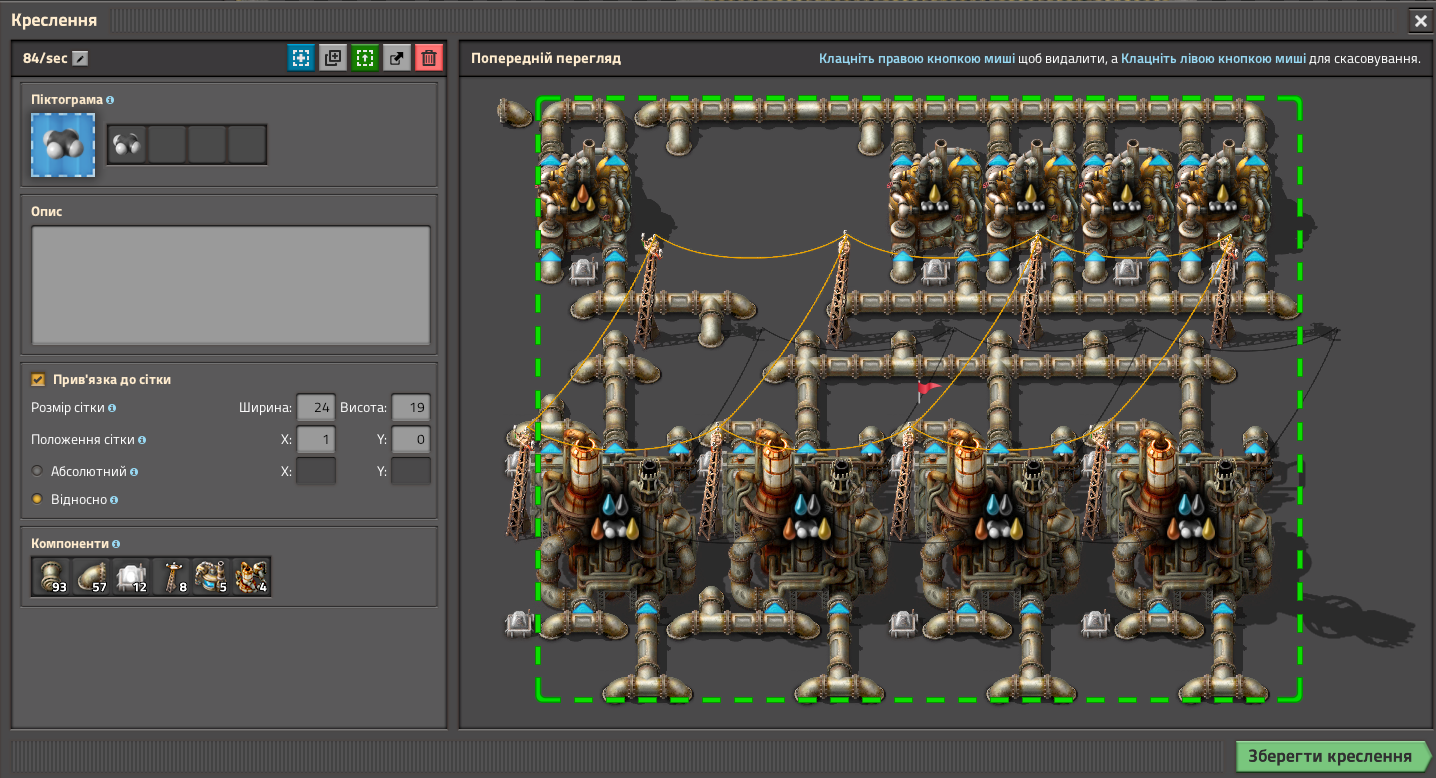Uncheck the Прив'язка до сітки checkbox
This screenshot has height=778, width=1436.
point(39,380)
